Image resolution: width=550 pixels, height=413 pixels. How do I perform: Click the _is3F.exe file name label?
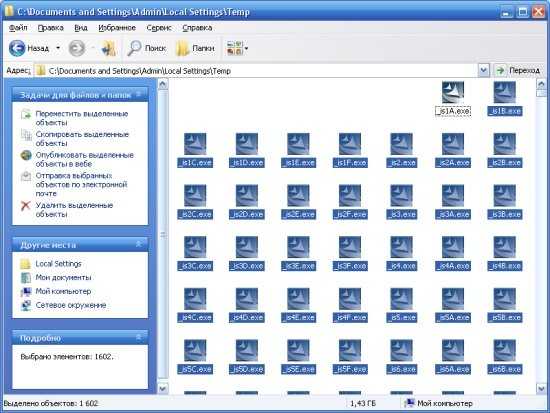point(350,266)
